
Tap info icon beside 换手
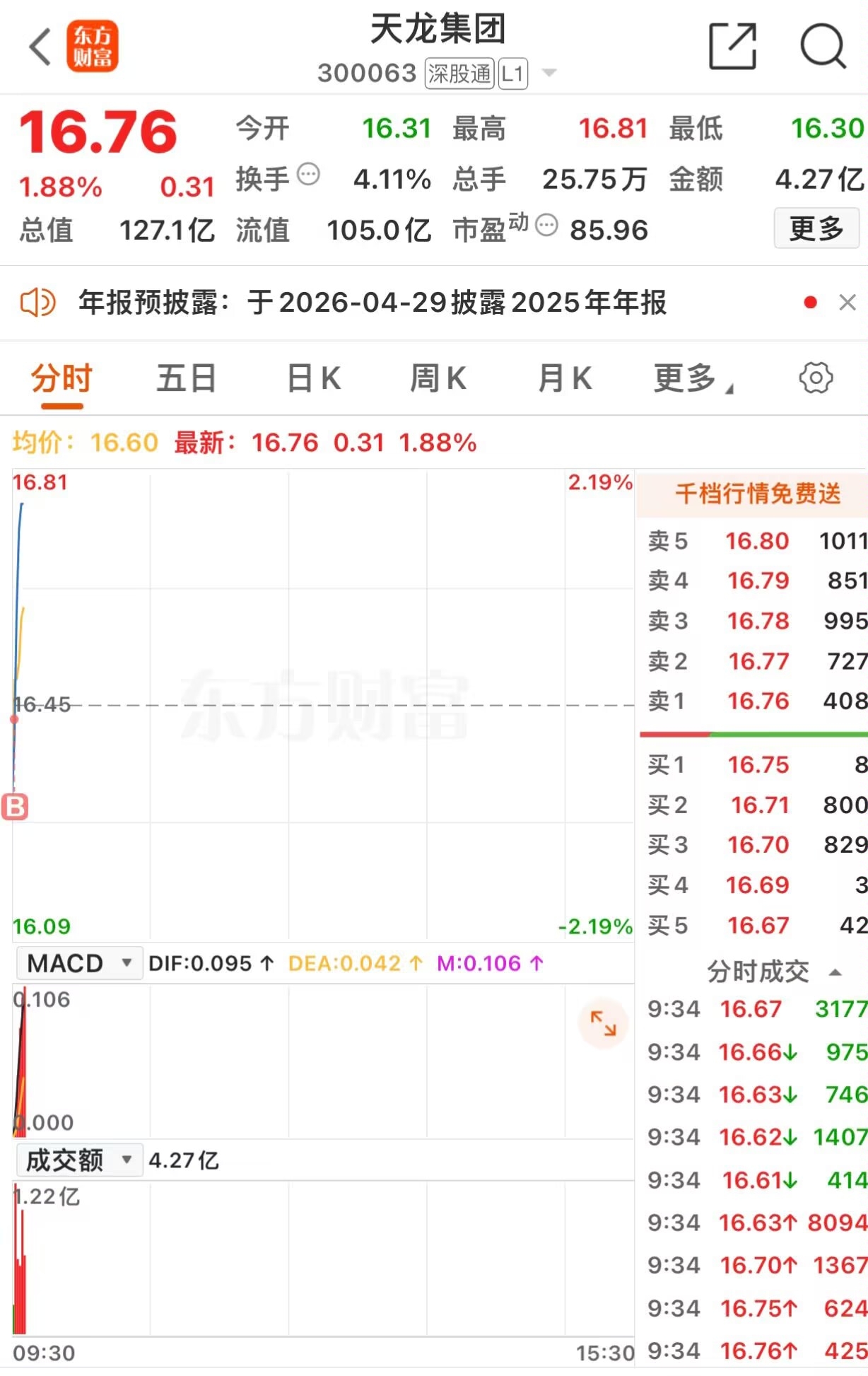click(x=308, y=174)
